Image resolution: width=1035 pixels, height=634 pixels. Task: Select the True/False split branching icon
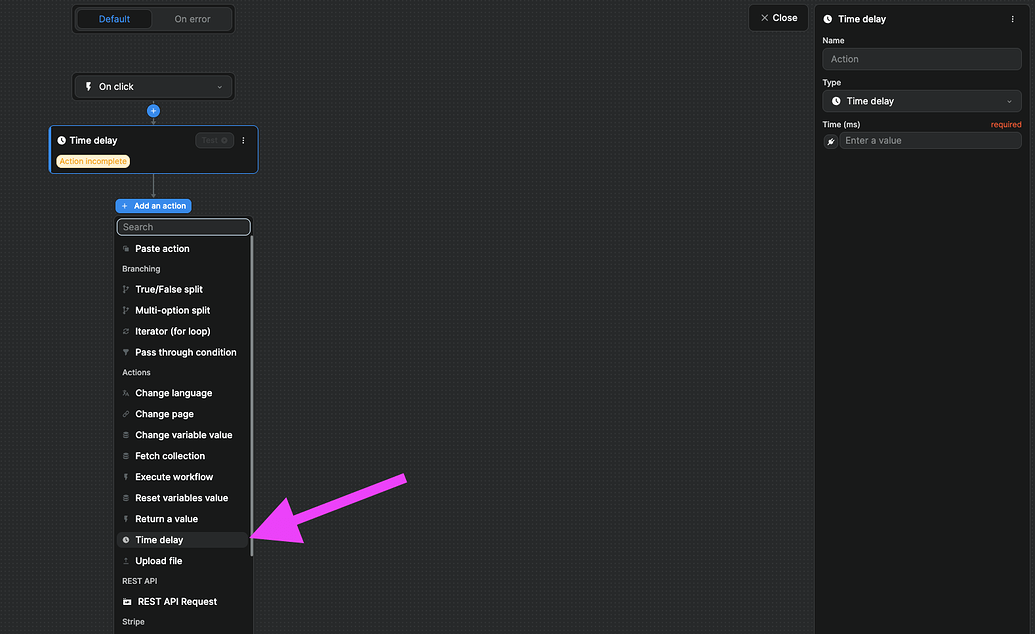[126, 289]
